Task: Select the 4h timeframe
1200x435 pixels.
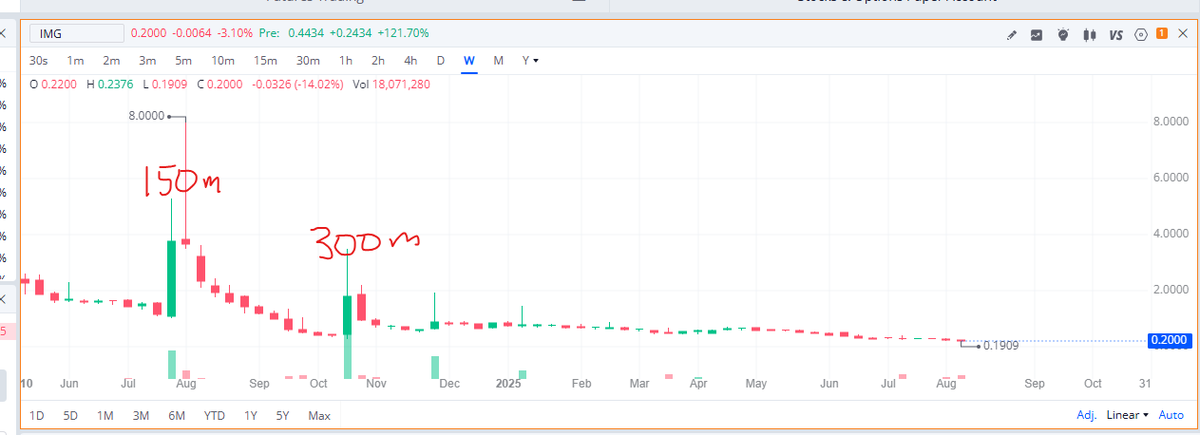Action: (410, 61)
